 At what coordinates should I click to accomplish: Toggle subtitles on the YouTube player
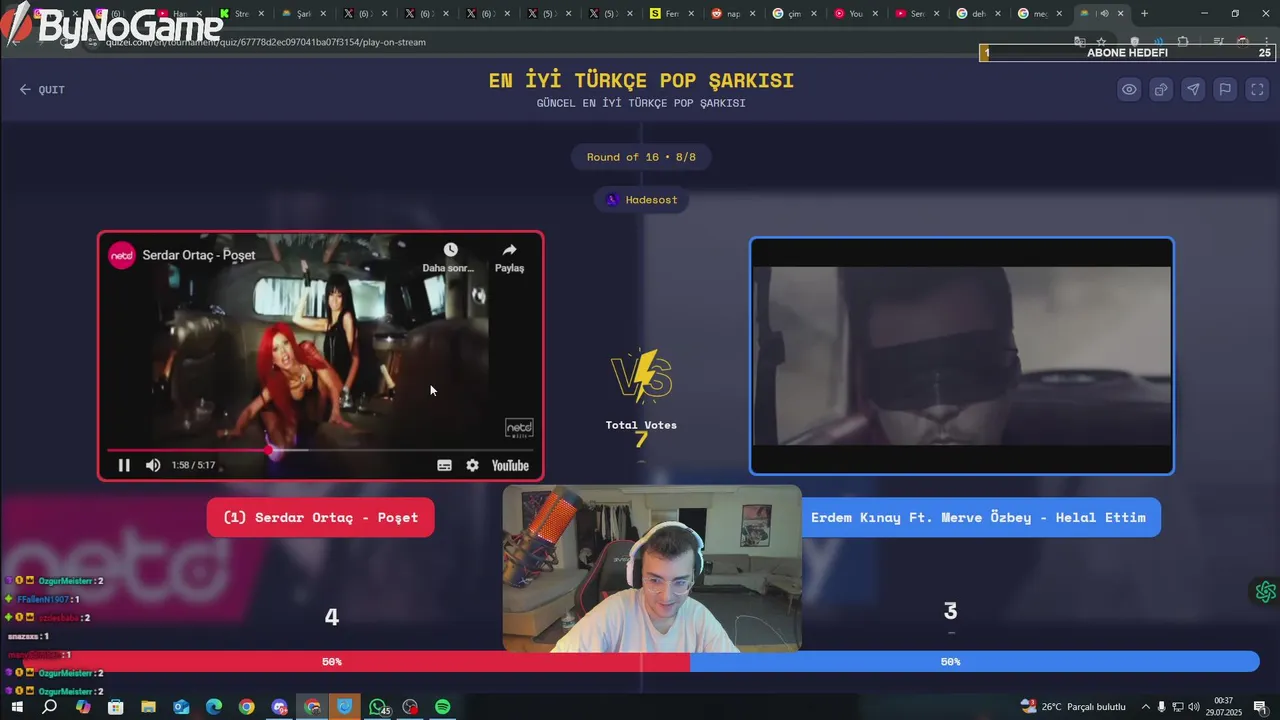444,465
